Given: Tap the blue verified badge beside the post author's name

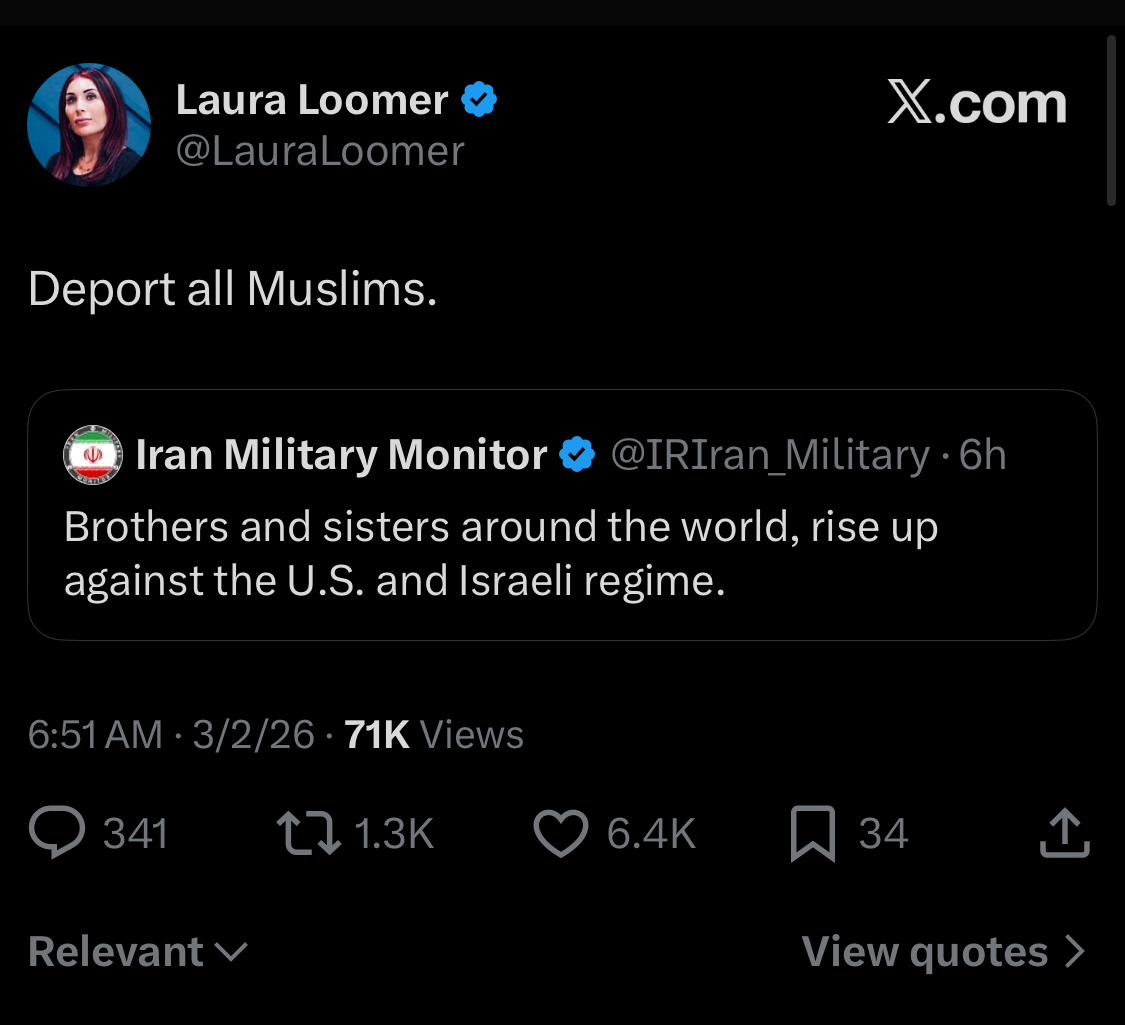Looking at the screenshot, I should coord(480,100).
